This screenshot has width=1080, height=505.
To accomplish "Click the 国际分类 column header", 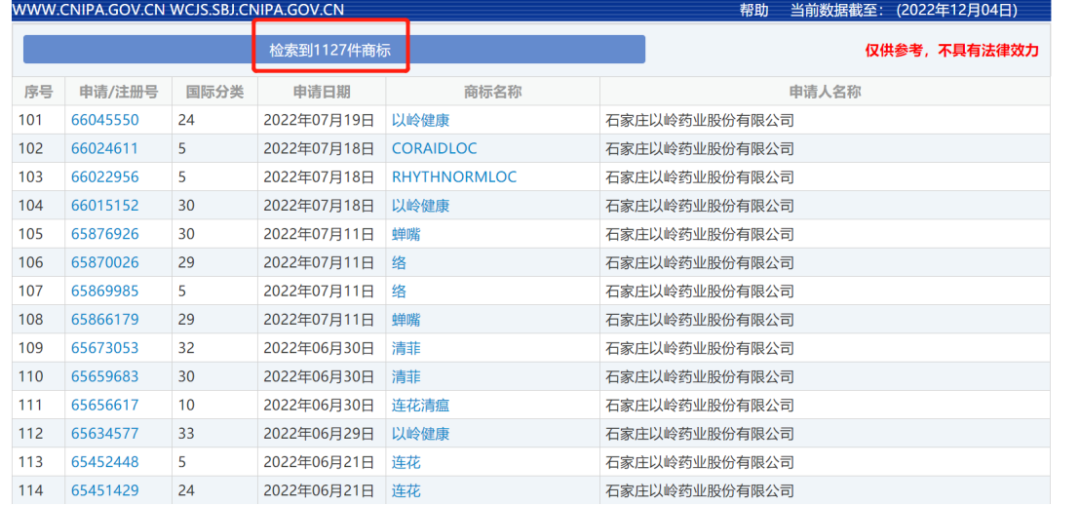I will 215,92.
